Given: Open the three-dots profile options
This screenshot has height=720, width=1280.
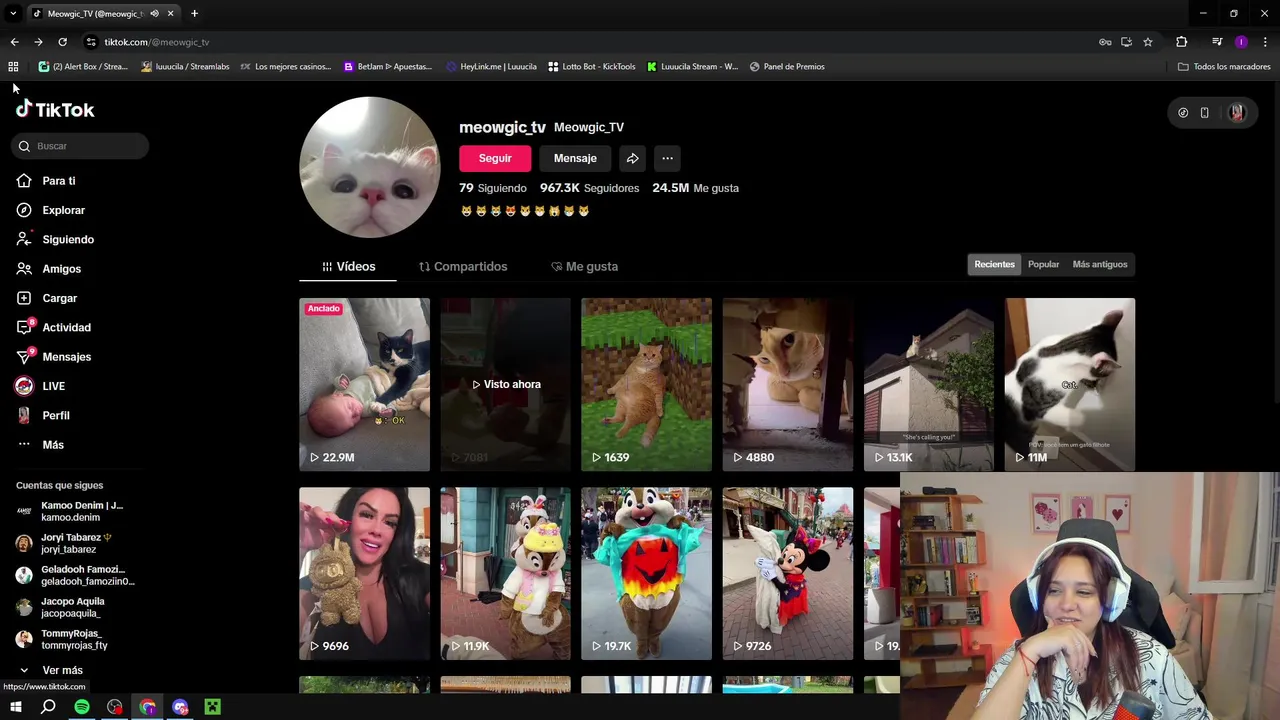Looking at the screenshot, I should click(667, 158).
